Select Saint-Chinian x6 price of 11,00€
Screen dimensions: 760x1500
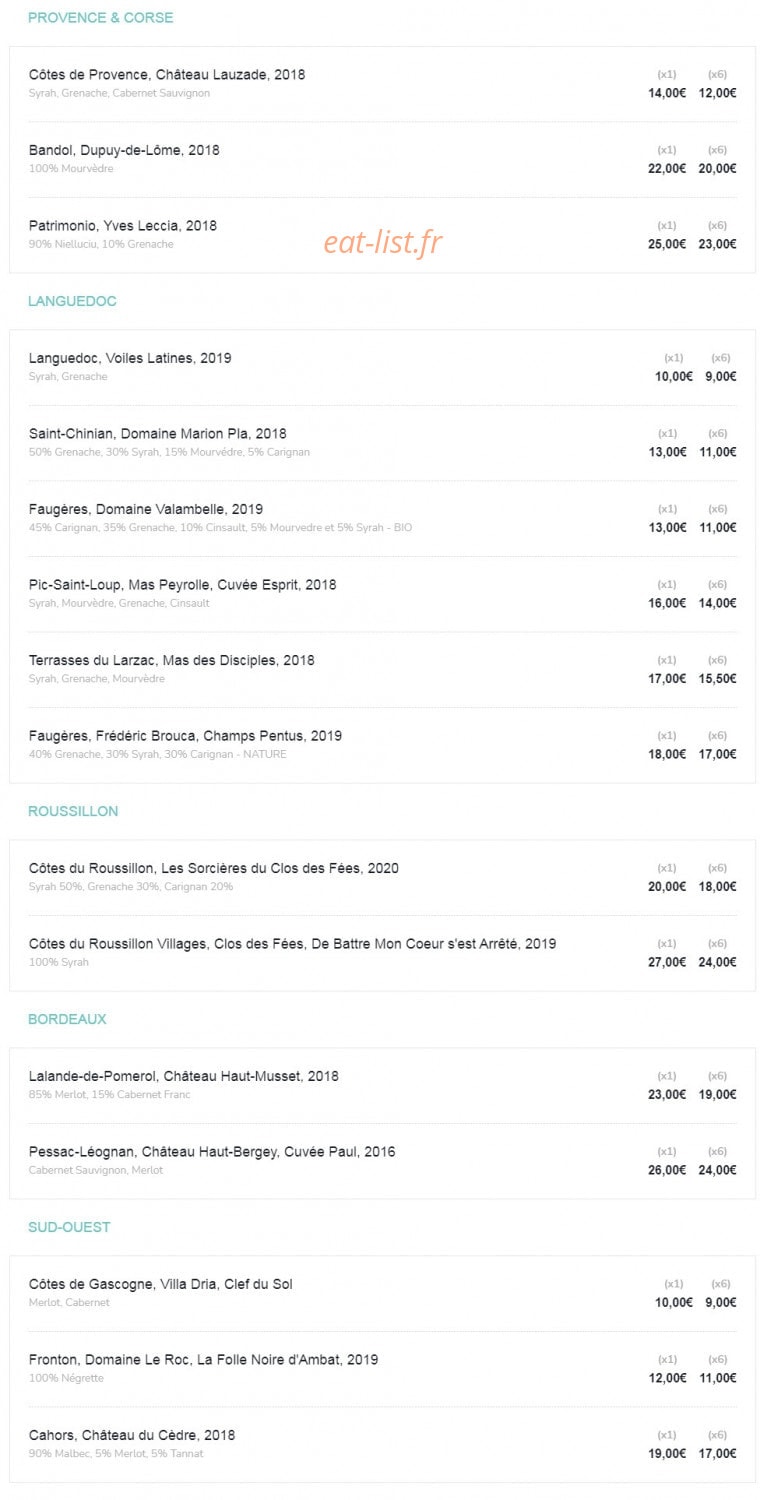point(718,452)
